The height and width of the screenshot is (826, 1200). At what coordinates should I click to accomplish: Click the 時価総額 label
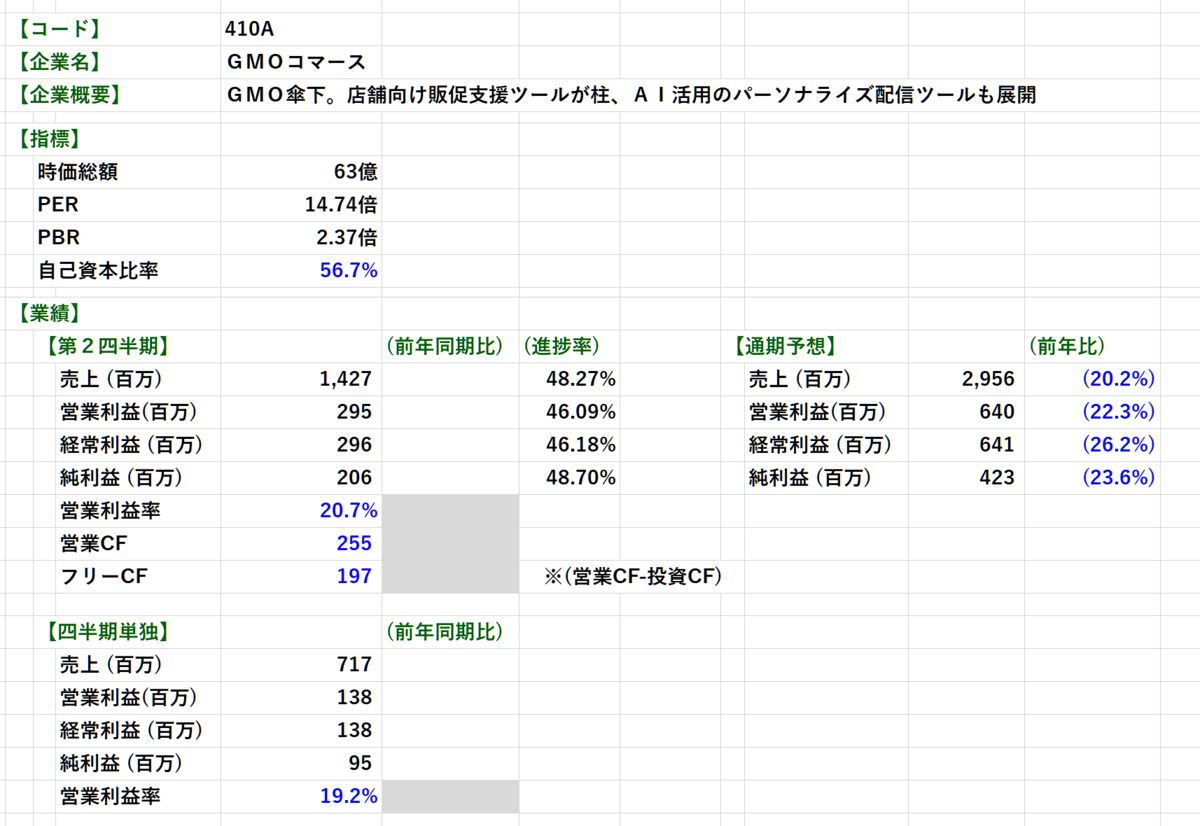tap(78, 172)
